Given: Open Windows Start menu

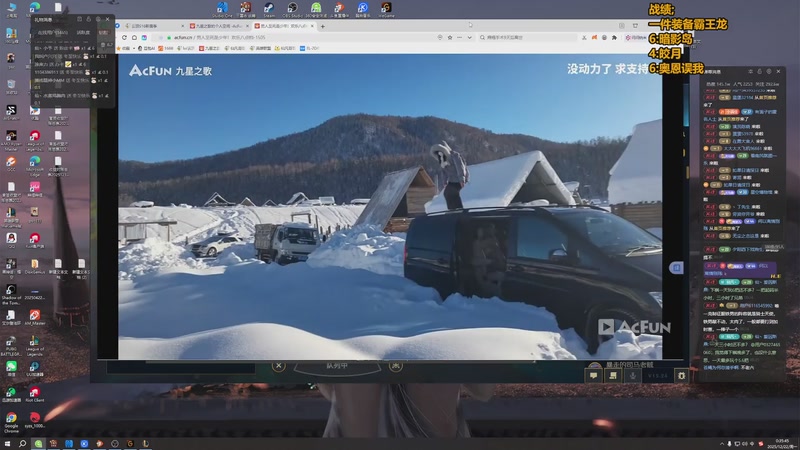Looking at the screenshot, I should pos(7,444).
